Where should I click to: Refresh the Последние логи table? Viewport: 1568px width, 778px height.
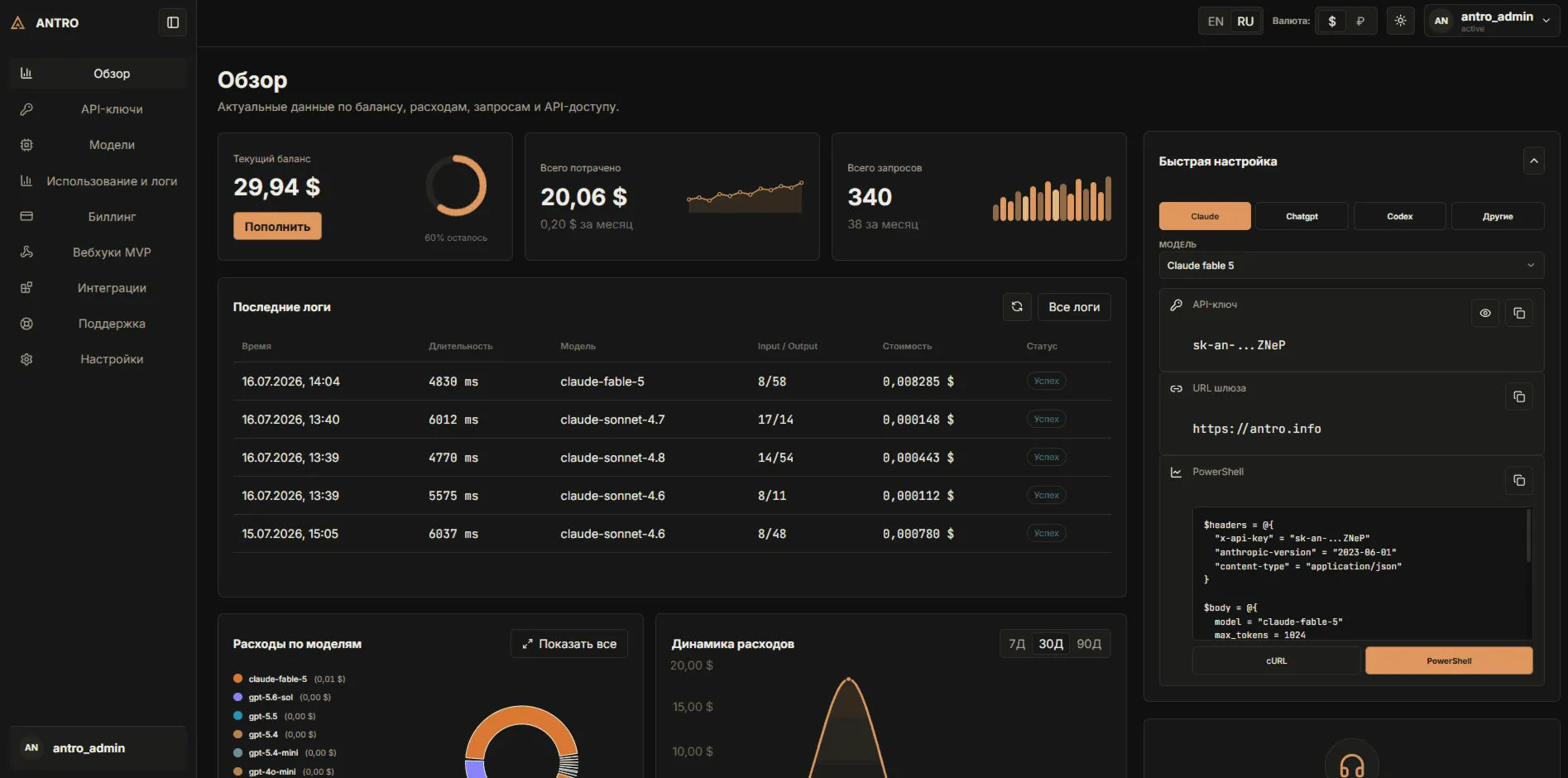[1017, 306]
